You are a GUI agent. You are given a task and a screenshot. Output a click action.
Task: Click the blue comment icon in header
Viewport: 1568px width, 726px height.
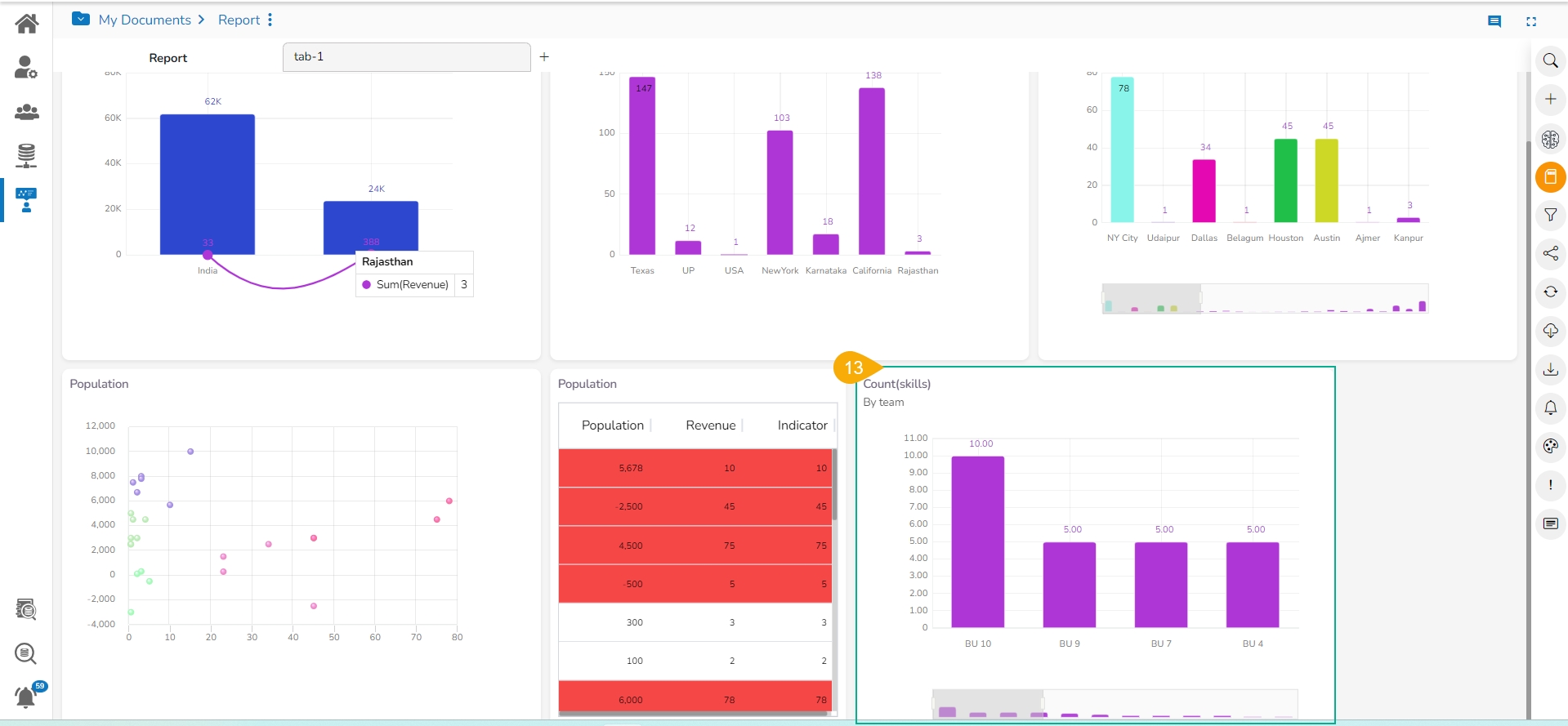click(1494, 21)
